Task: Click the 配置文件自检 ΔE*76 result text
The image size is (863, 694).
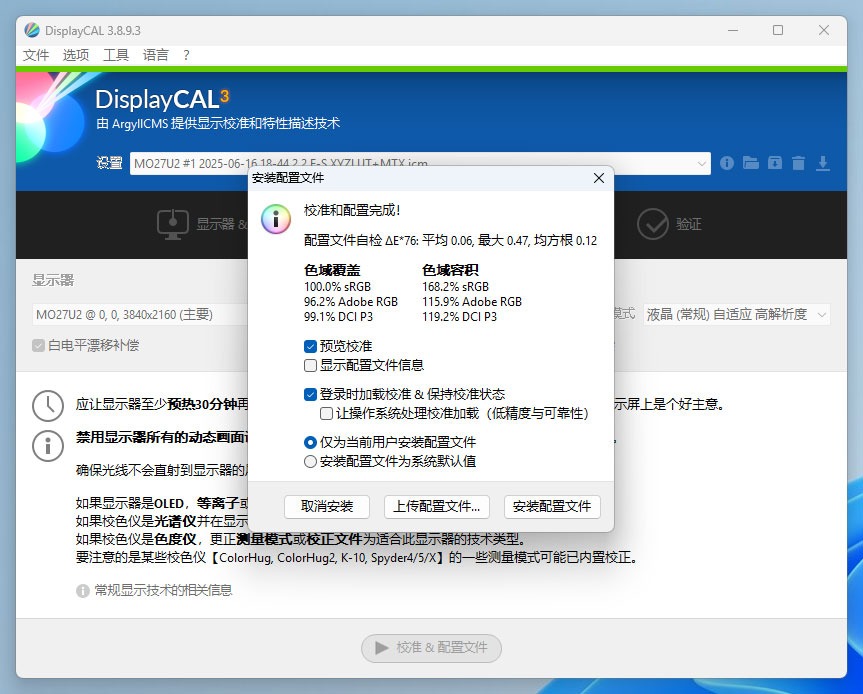Action: pyautogui.click(x=450, y=241)
